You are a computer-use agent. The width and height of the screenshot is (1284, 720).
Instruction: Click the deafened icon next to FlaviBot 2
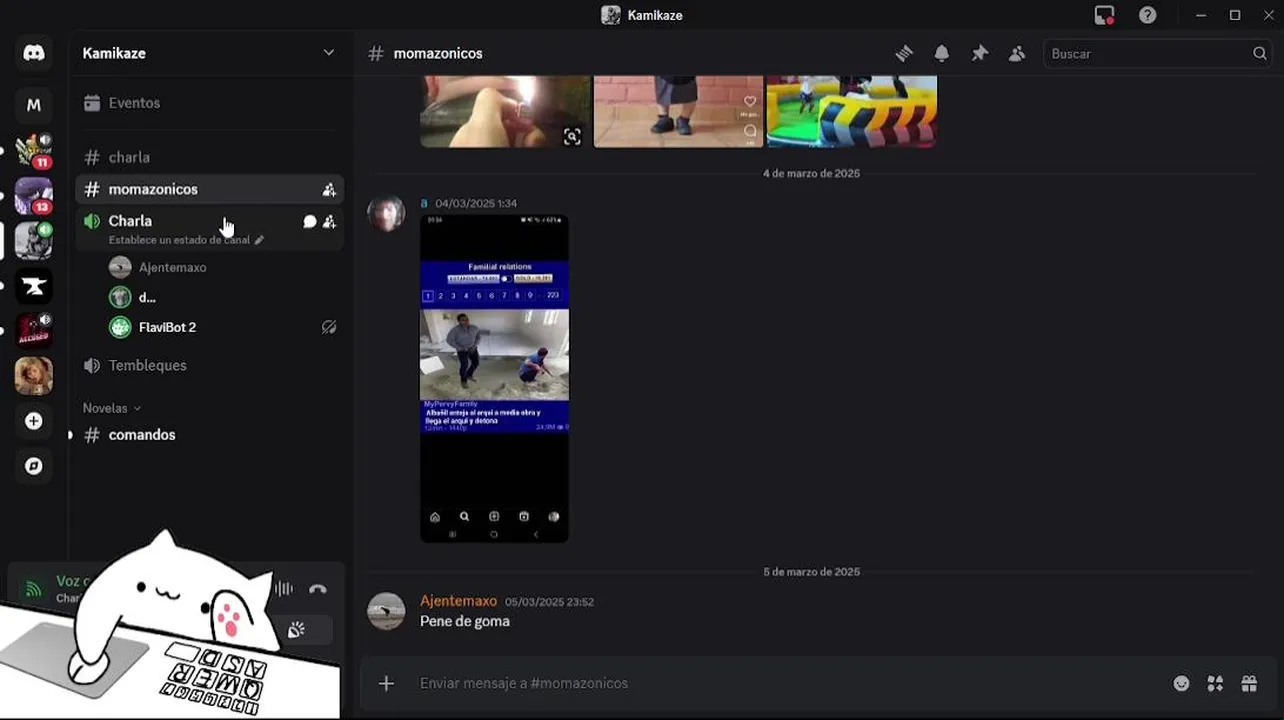coord(329,327)
